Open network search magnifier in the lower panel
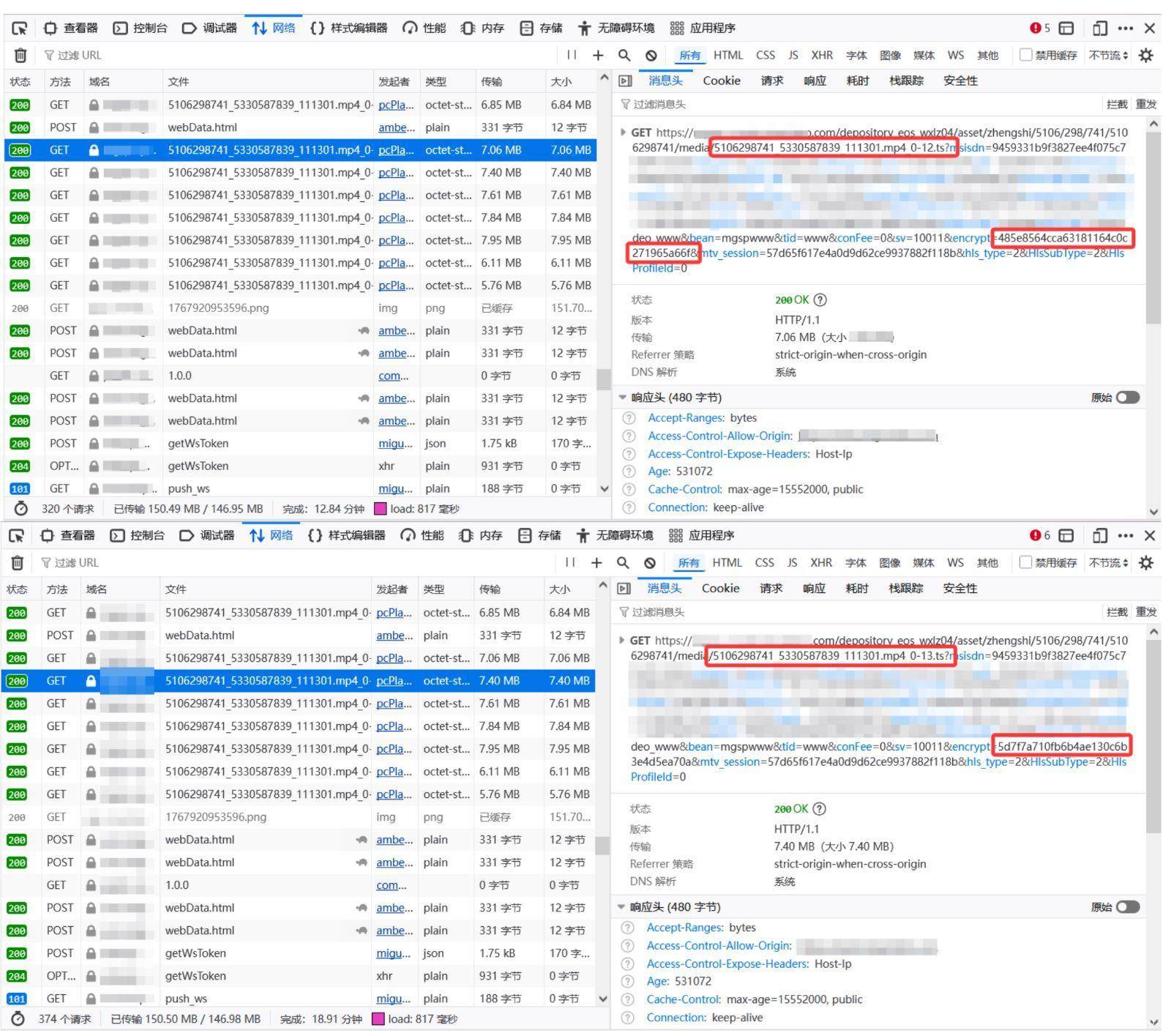1163x1036 pixels. (x=623, y=562)
